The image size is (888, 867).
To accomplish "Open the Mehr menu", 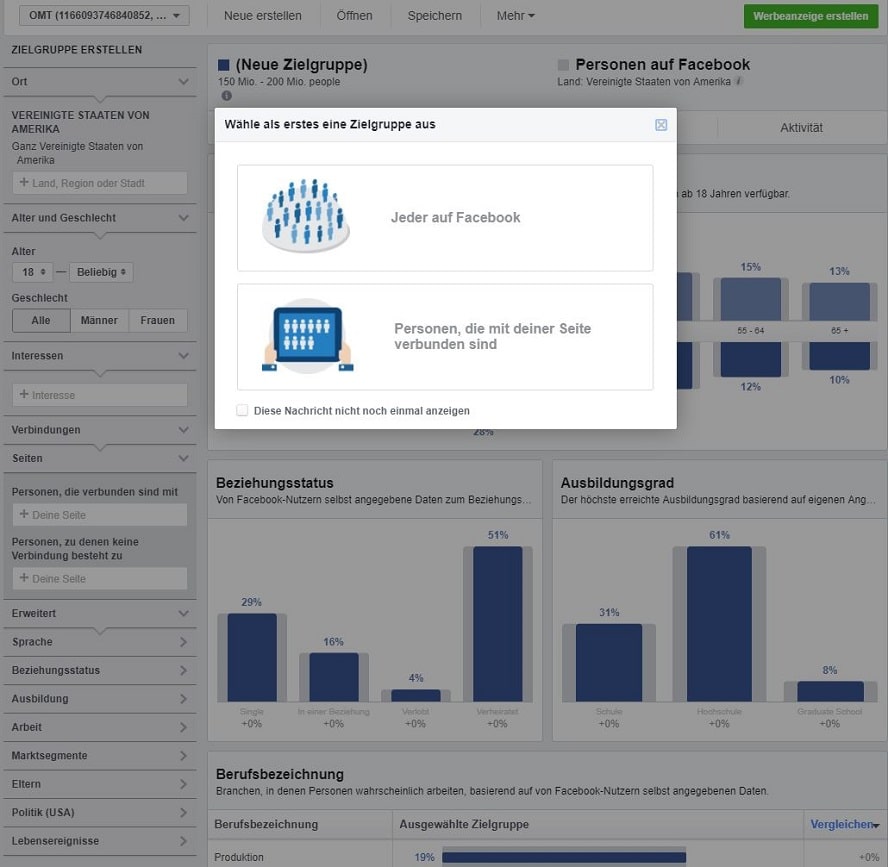I will tap(515, 16).
